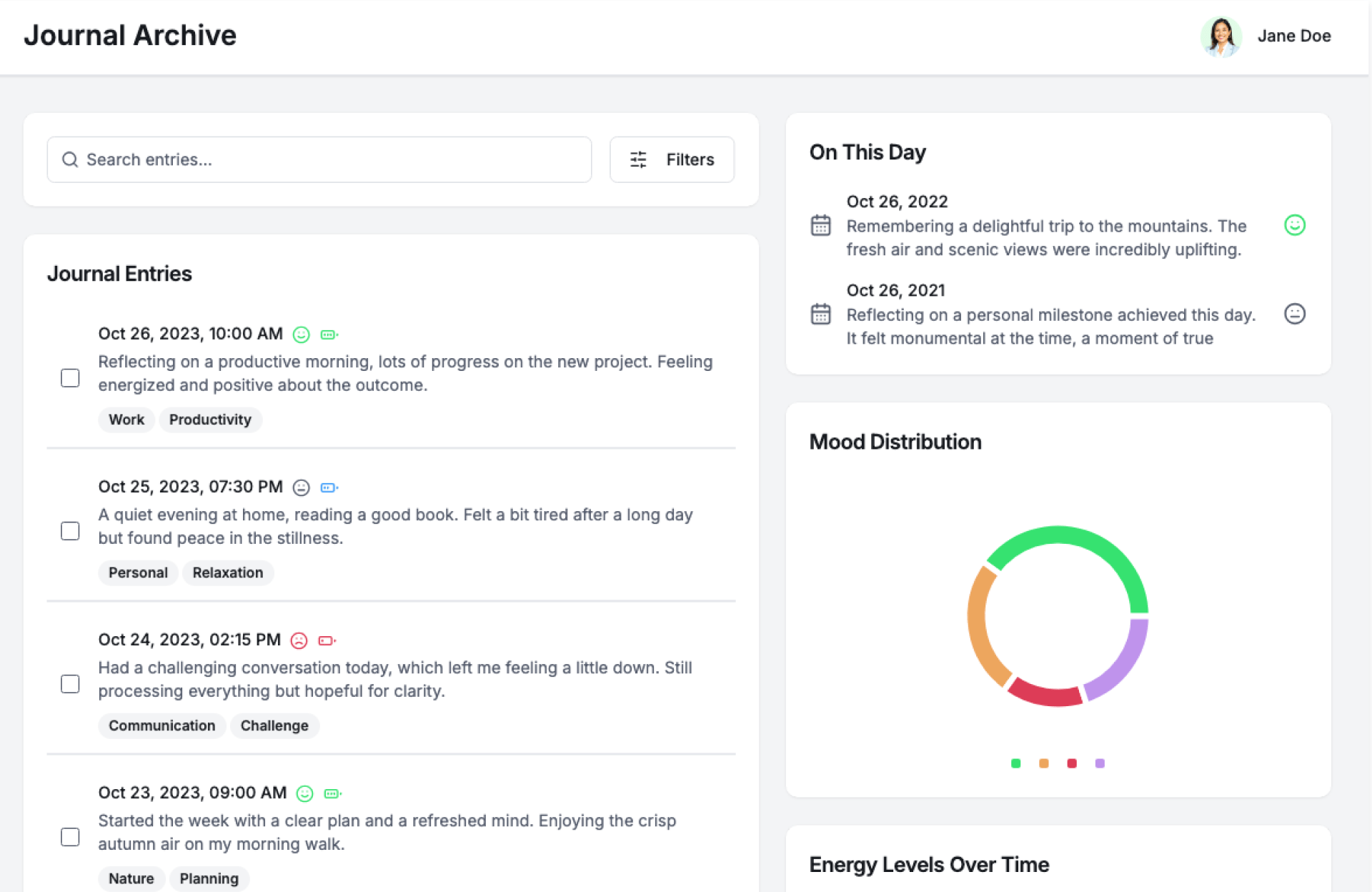Click the battery energy icon on Oct 25 entry

point(329,487)
